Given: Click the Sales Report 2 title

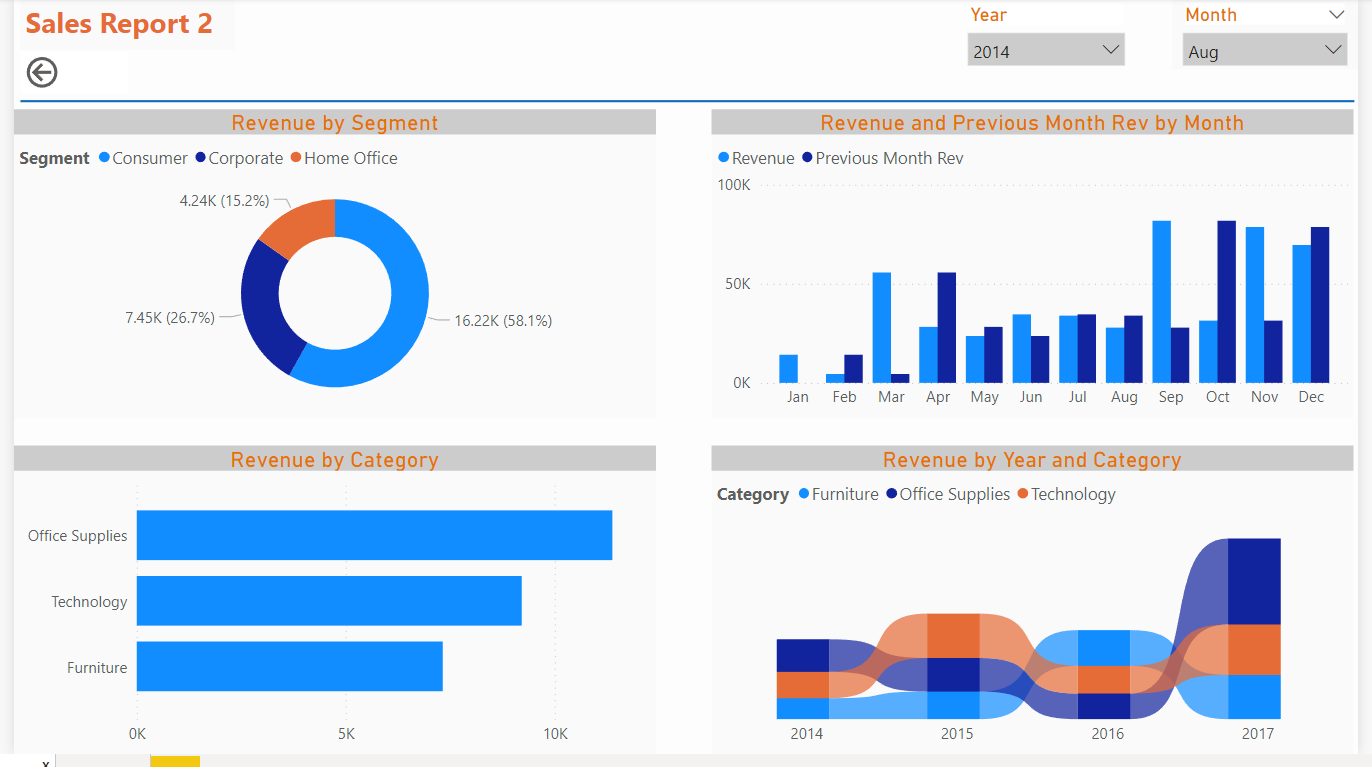Looking at the screenshot, I should pos(119,24).
